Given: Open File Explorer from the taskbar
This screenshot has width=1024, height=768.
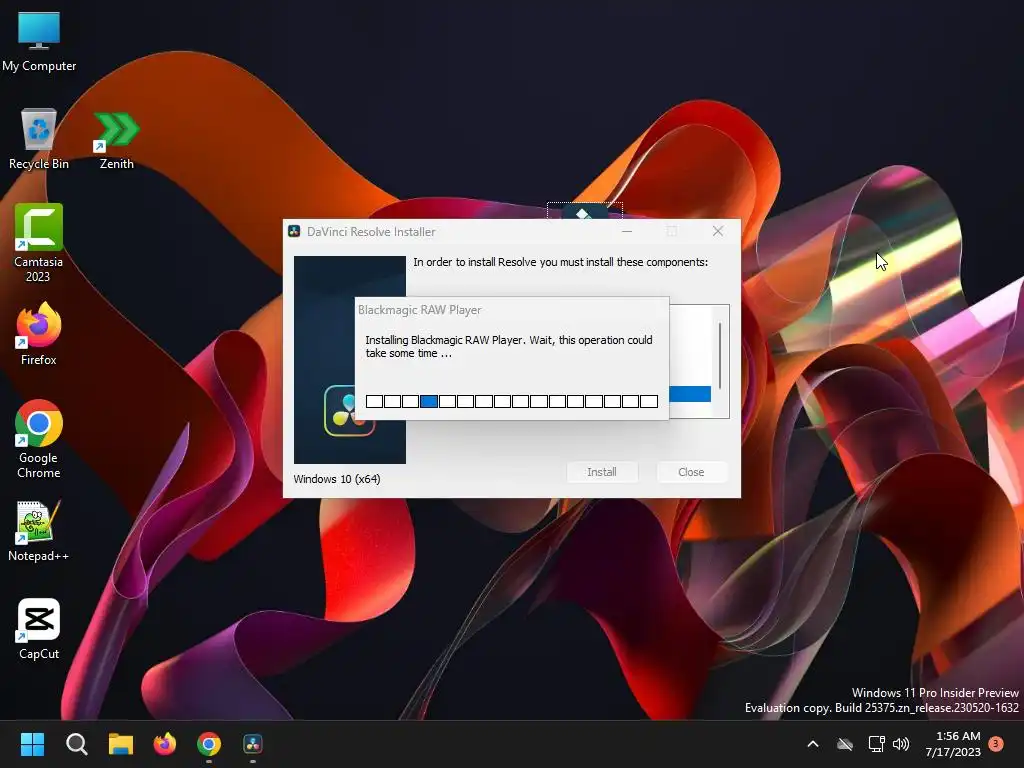Looking at the screenshot, I should pyautogui.click(x=121, y=744).
